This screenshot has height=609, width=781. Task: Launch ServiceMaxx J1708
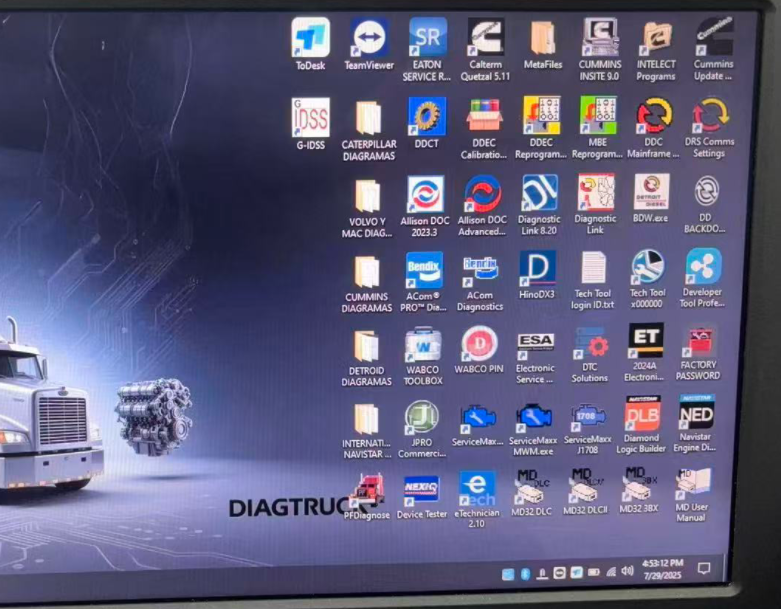coord(588,429)
